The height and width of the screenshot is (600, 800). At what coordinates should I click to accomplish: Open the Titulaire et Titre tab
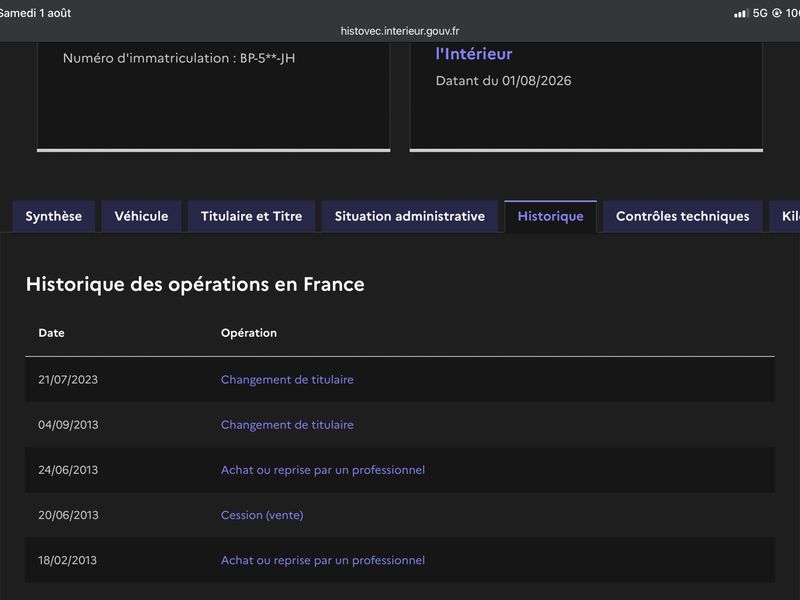(x=252, y=216)
